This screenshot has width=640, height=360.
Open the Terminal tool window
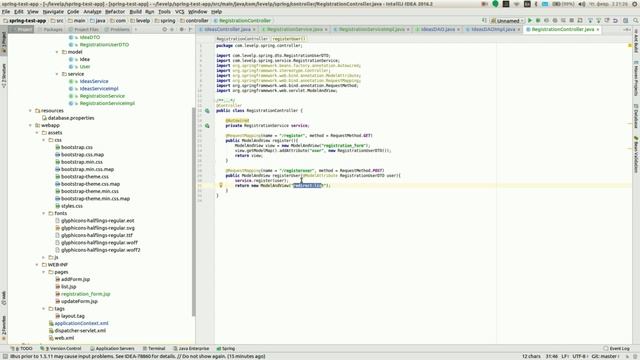coord(154,349)
